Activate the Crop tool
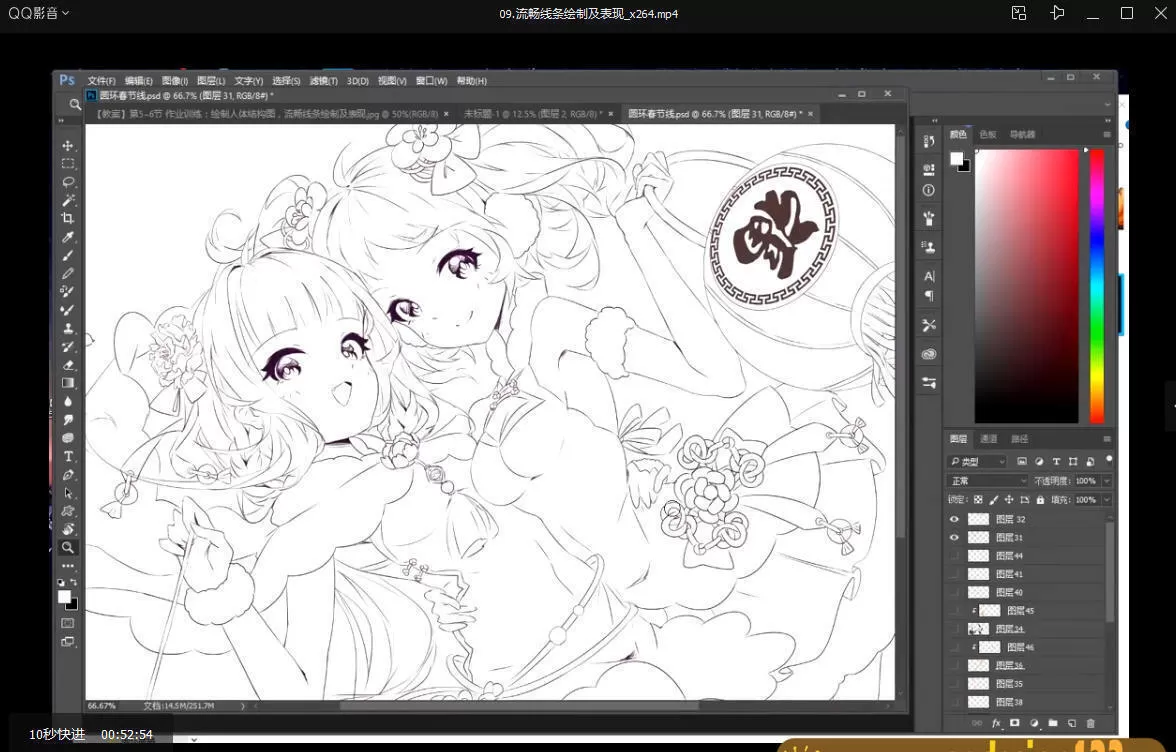The width and height of the screenshot is (1176, 752). 68,218
